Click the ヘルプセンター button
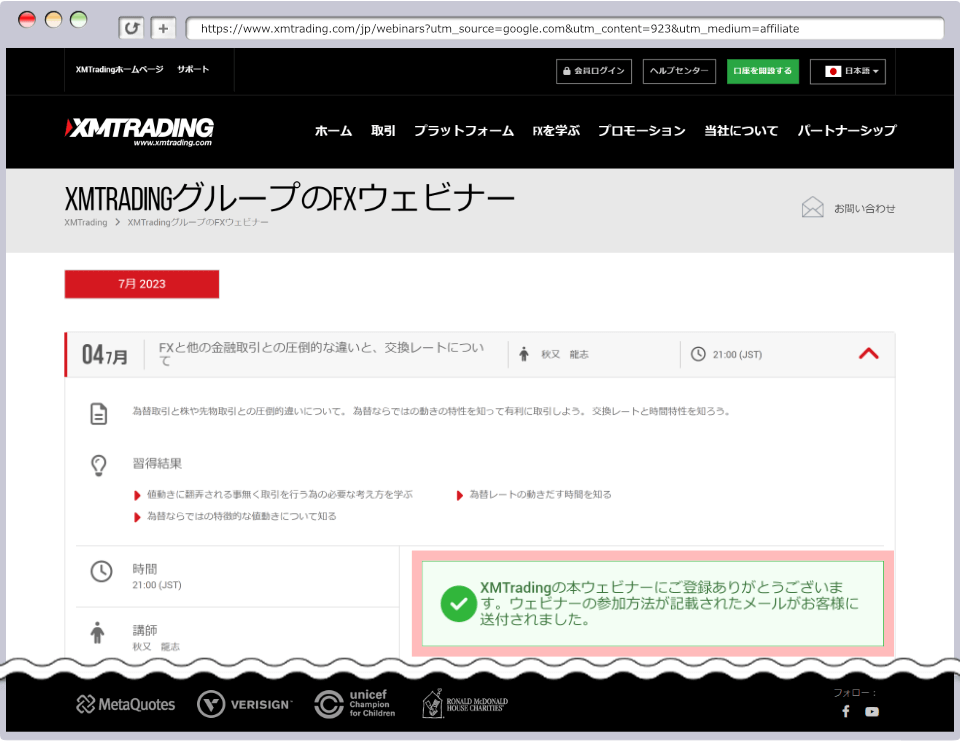 pos(679,71)
